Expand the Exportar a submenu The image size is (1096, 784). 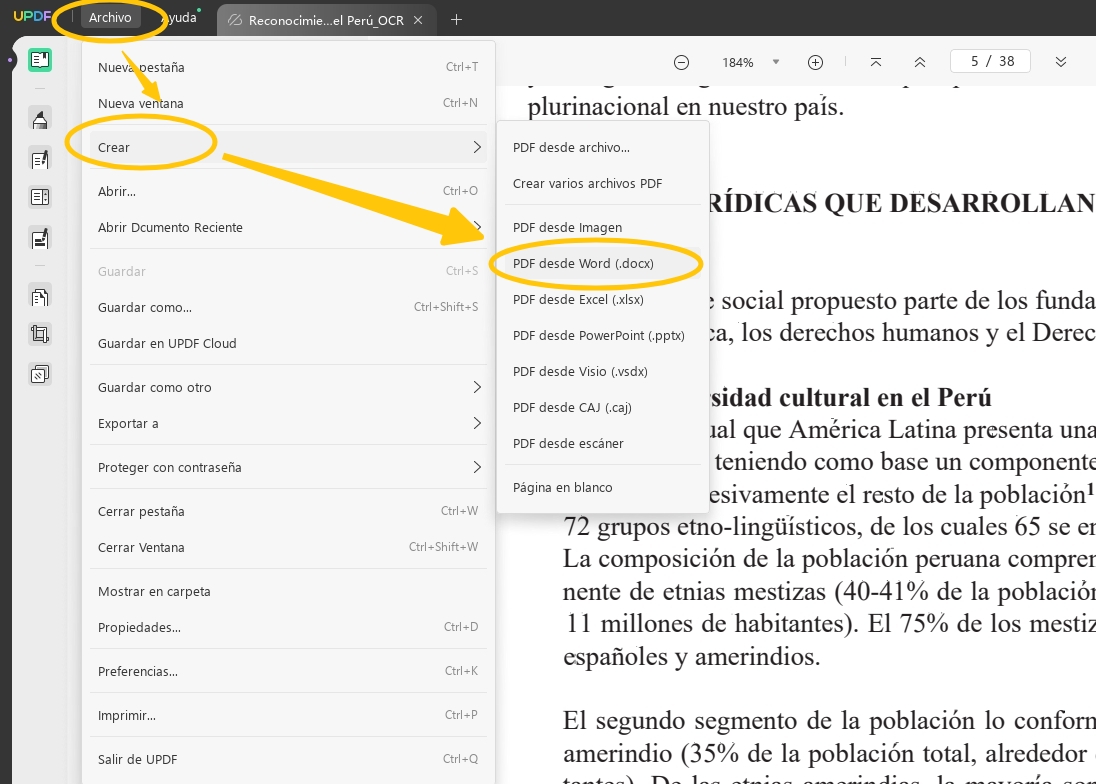288,423
